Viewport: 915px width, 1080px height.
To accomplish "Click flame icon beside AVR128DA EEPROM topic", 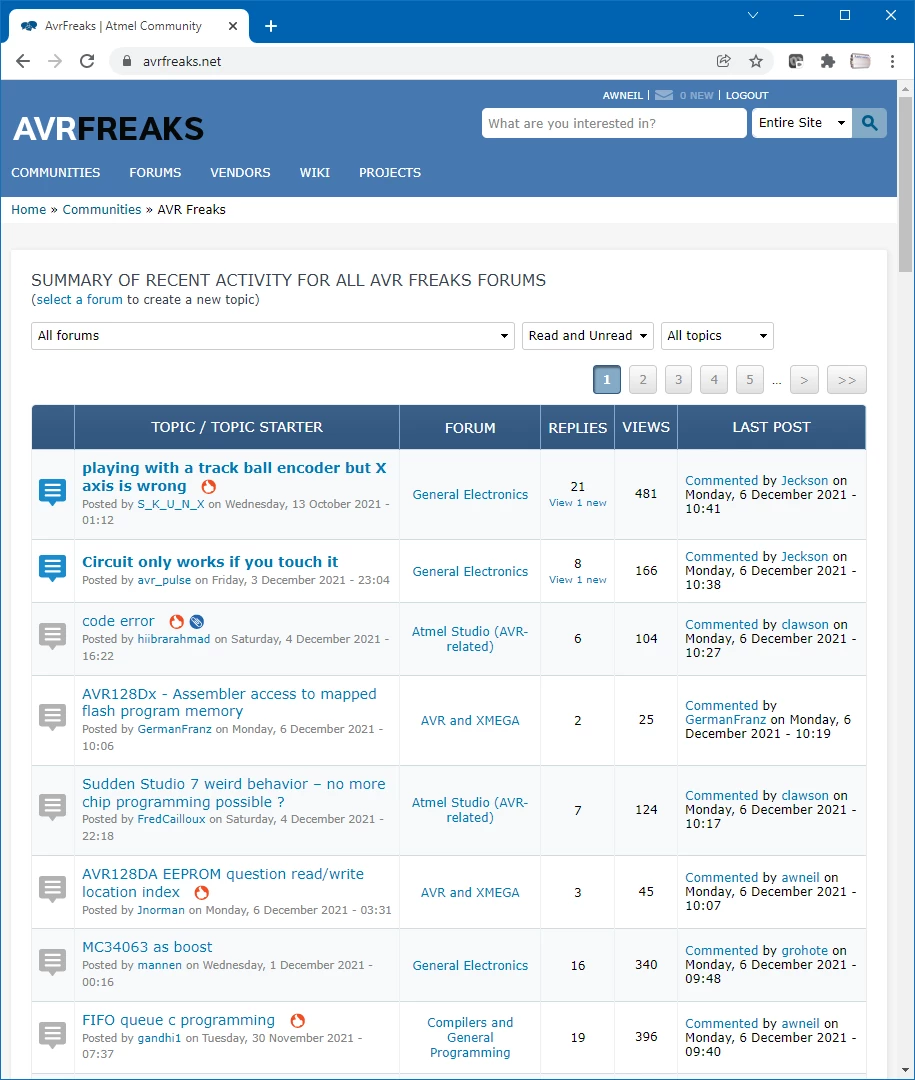I will coord(201,893).
